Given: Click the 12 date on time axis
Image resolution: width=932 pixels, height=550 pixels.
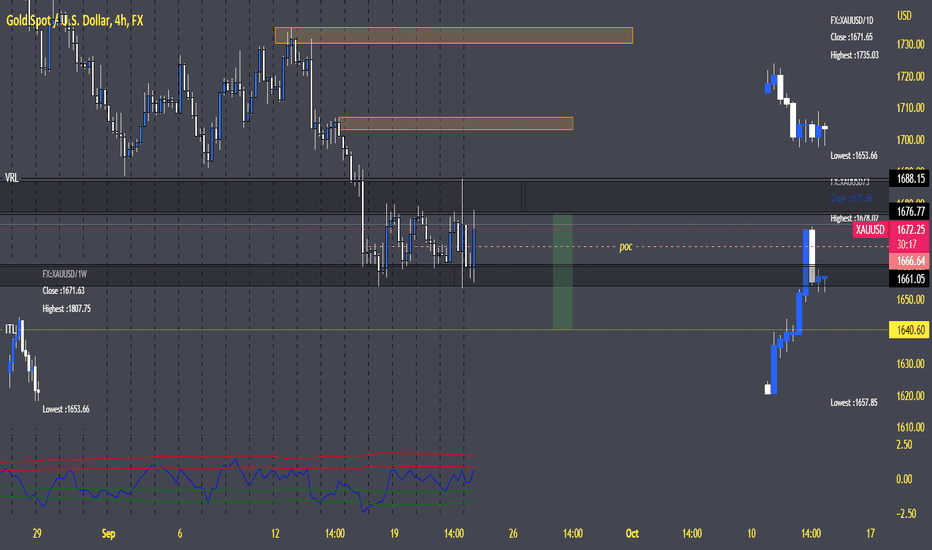Looking at the screenshot, I should [275, 533].
